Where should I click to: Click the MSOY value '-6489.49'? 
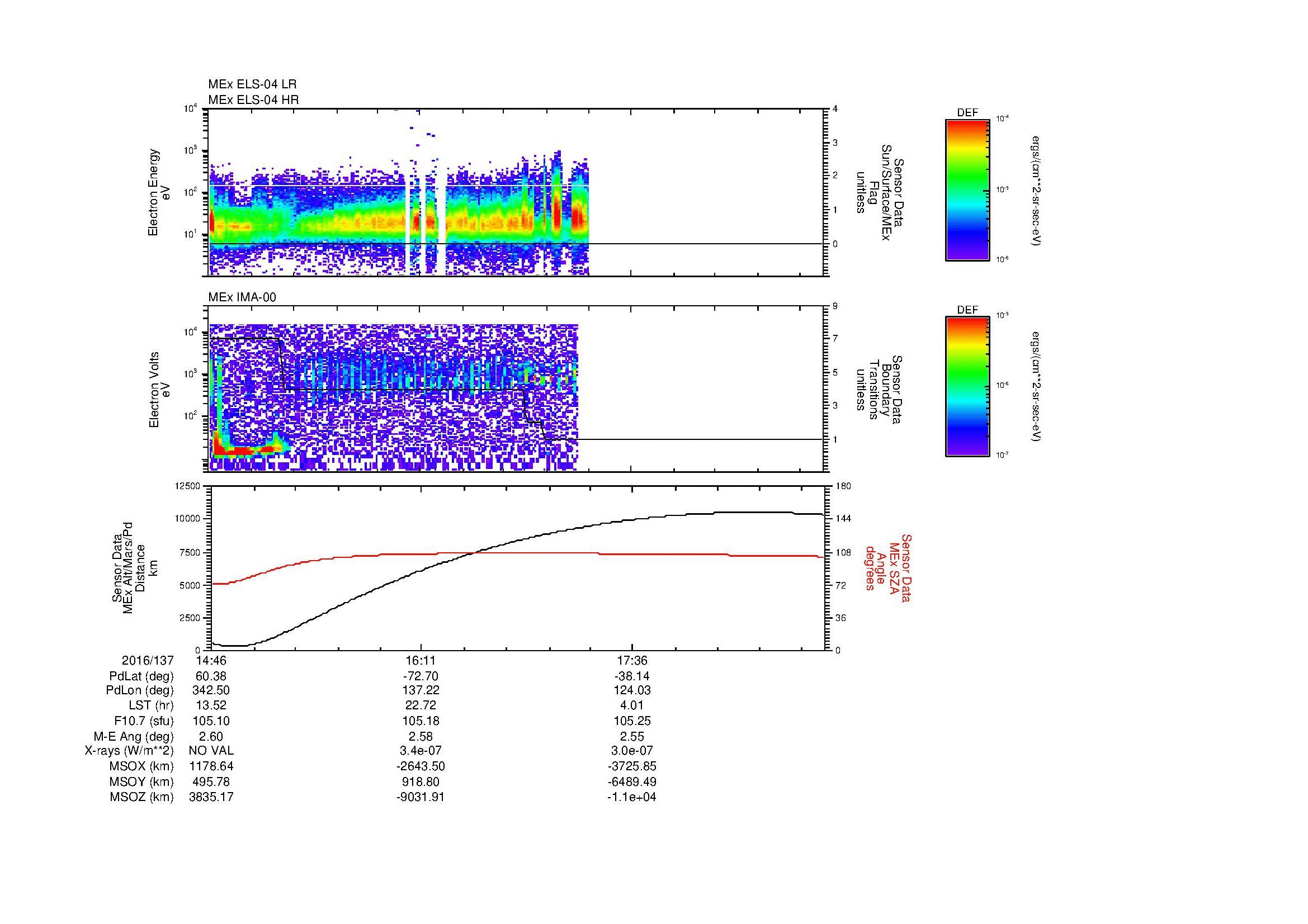(x=632, y=782)
